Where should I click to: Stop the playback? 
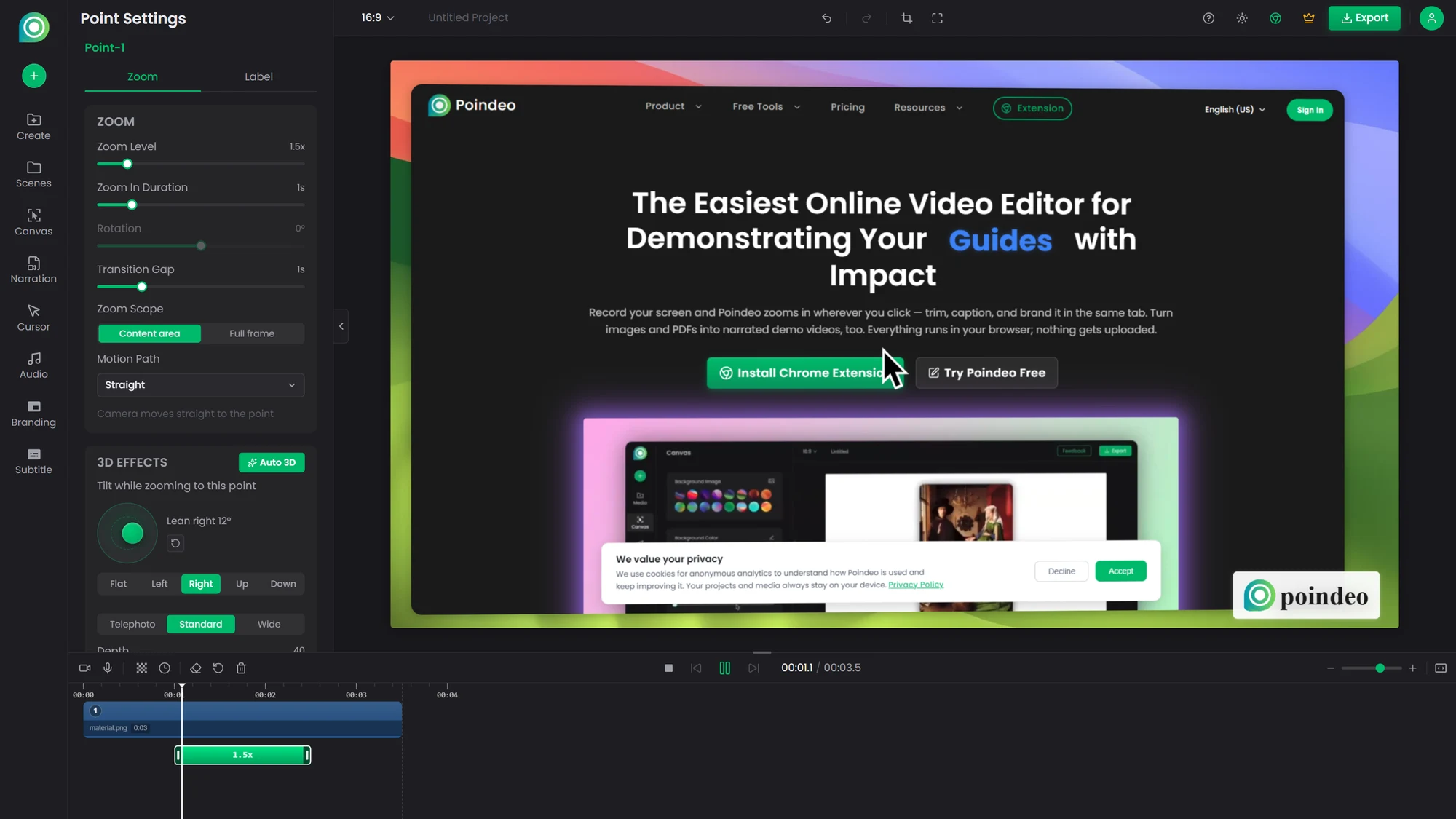coord(668,668)
